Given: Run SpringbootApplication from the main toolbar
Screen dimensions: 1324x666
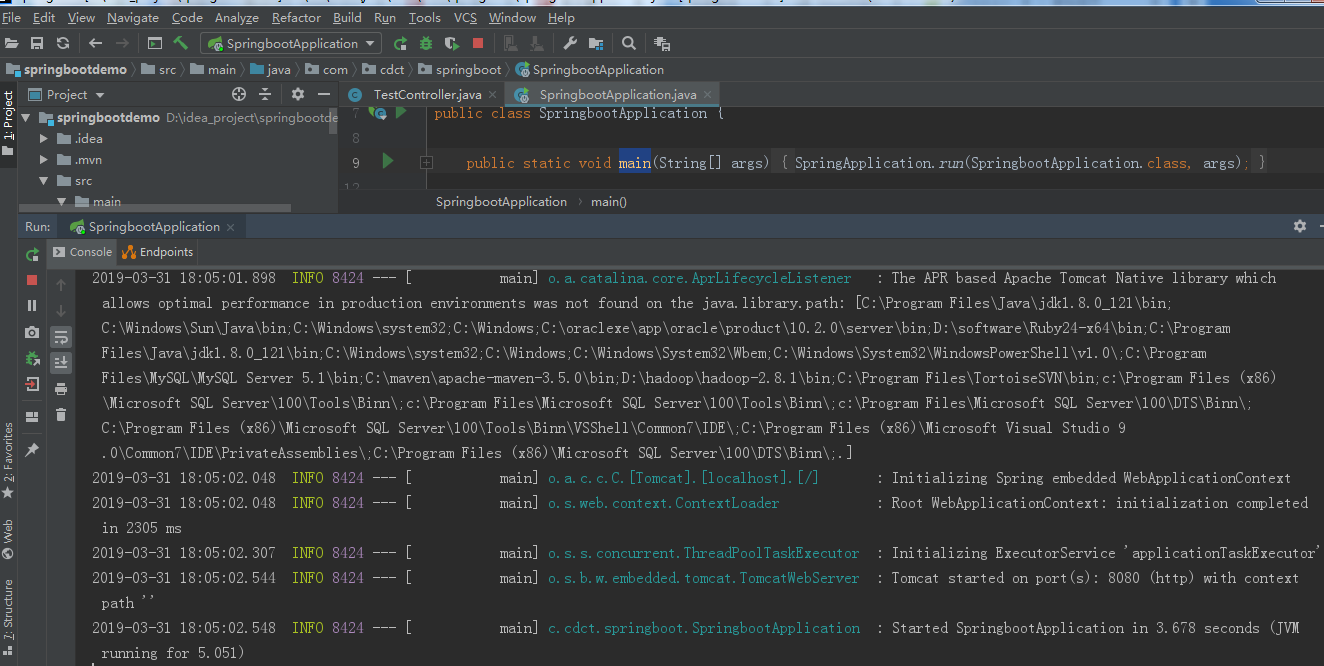Looking at the screenshot, I should tap(400, 43).
